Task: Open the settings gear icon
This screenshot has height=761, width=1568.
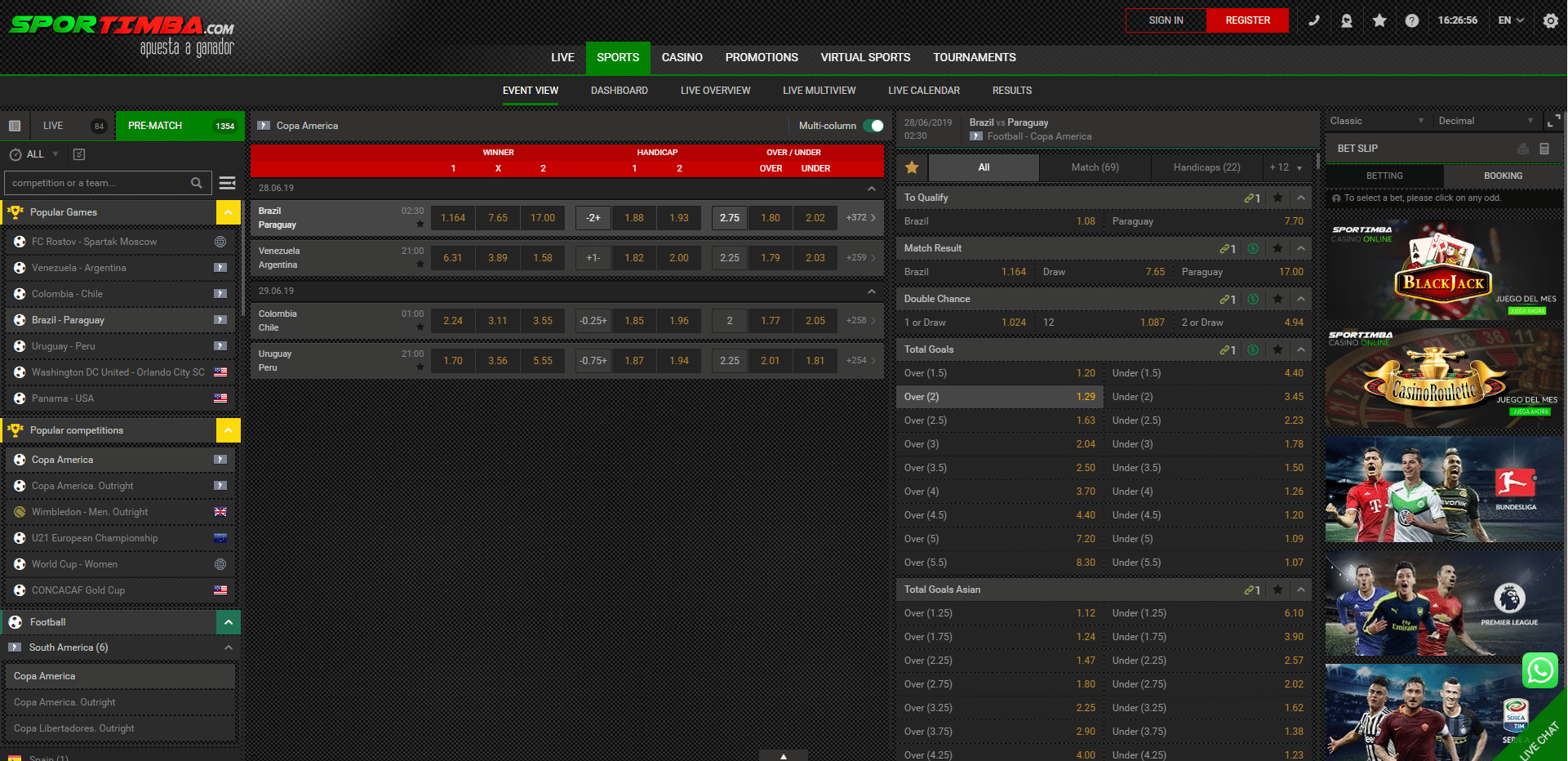Action: (x=1550, y=20)
